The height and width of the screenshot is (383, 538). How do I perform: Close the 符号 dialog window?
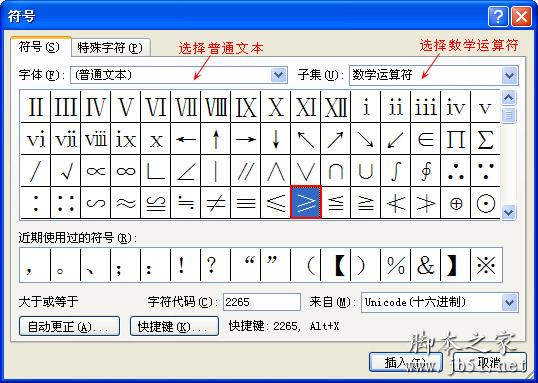point(522,16)
